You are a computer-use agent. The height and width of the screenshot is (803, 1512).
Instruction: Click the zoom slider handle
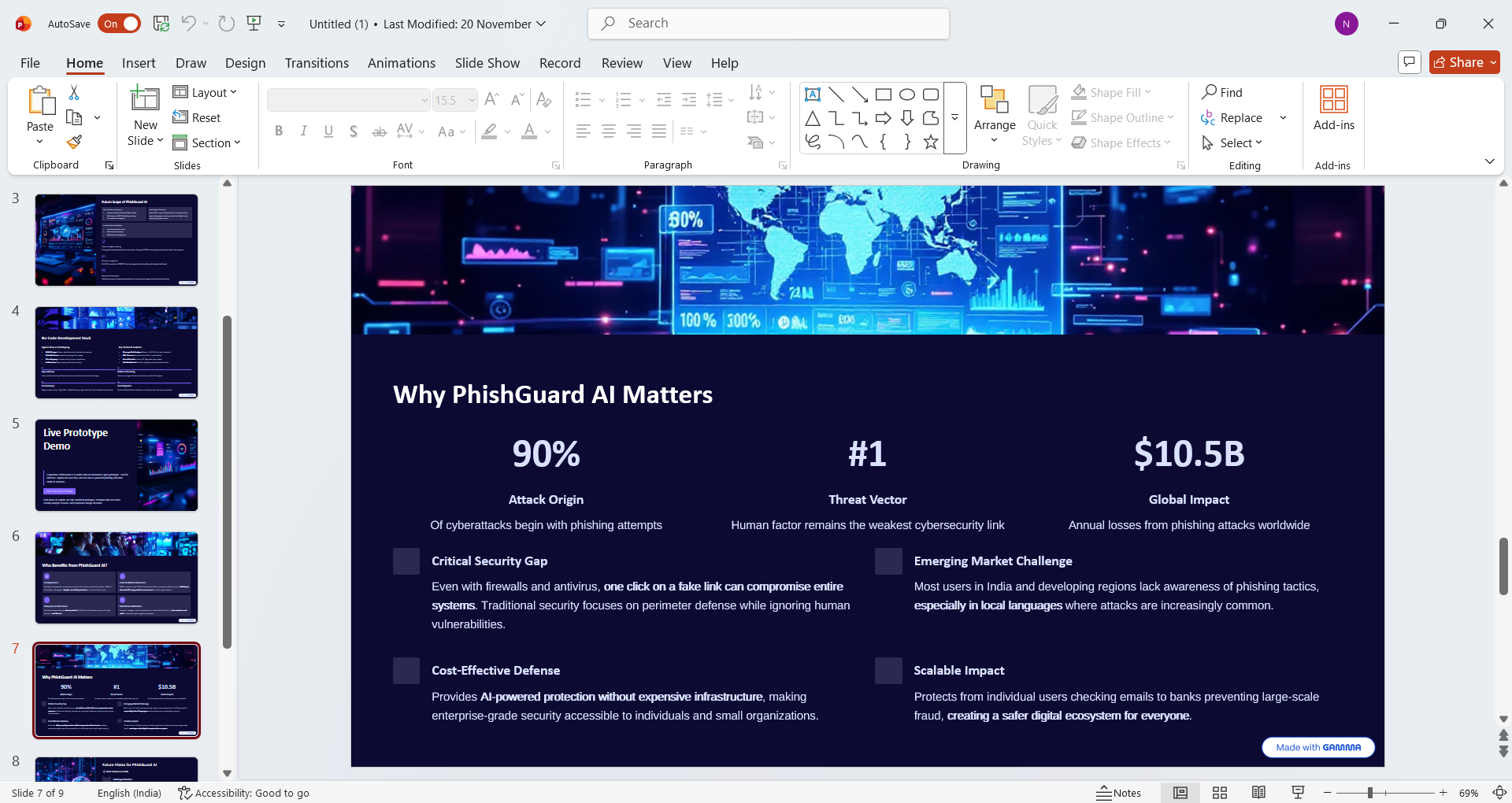1370,793
